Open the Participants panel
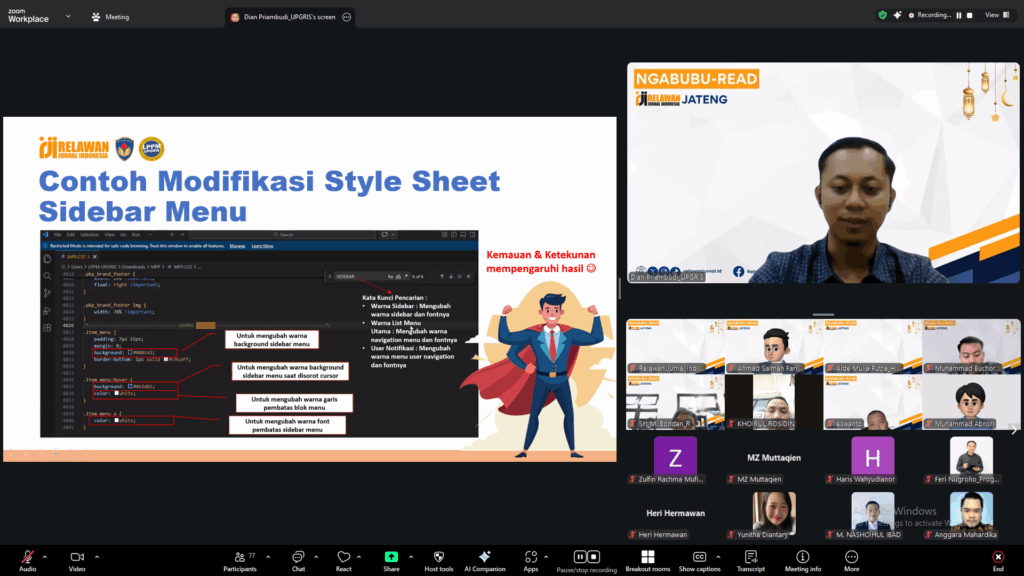The height and width of the screenshot is (576, 1024). pos(239,557)
